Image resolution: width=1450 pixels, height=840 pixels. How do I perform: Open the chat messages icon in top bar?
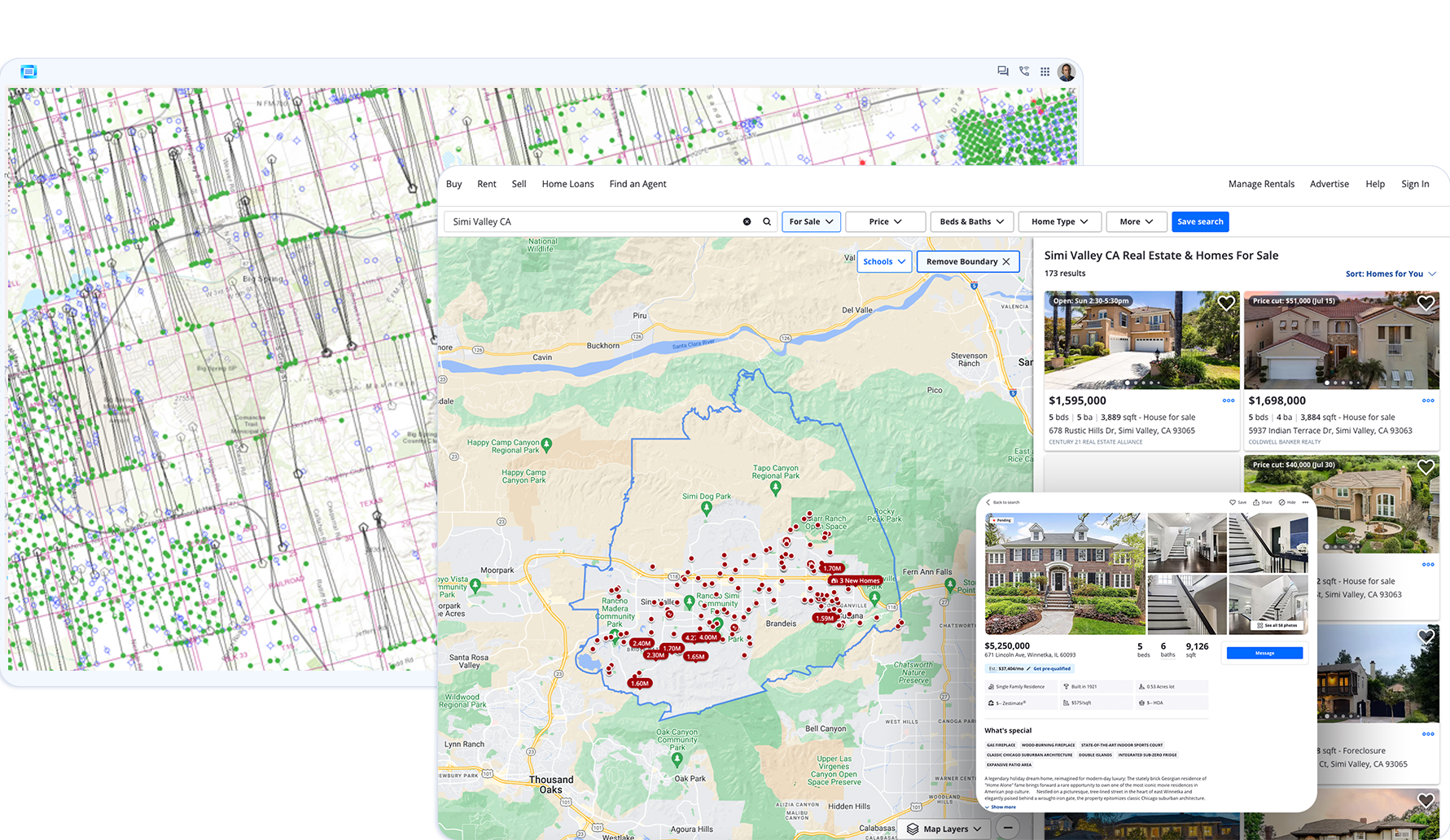1002,72
